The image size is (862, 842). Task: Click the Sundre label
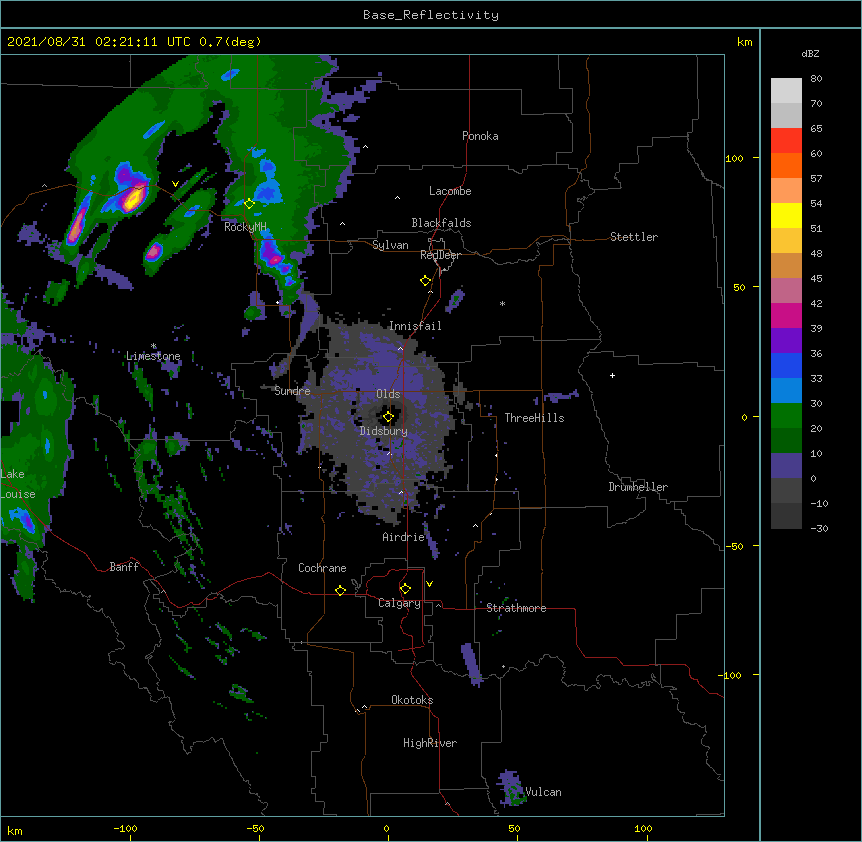pos(292,391)
